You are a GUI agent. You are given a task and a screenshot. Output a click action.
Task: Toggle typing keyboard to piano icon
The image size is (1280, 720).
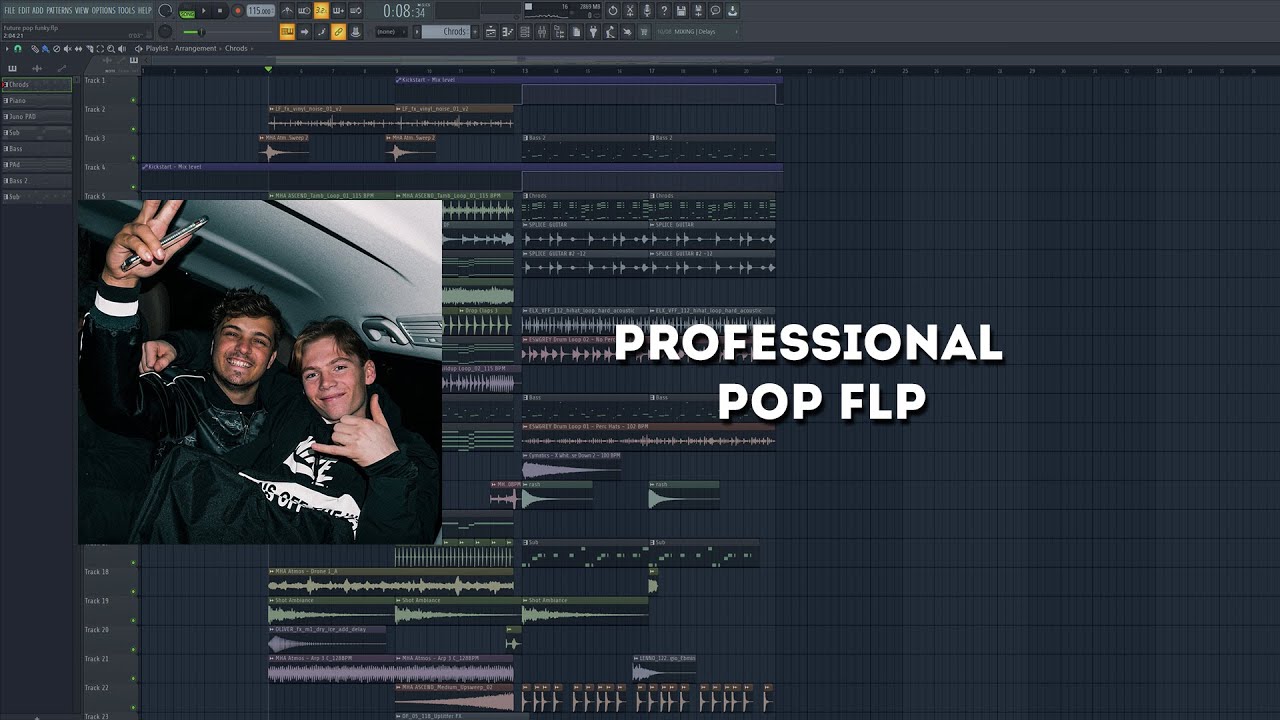click(x=287, y=31)
